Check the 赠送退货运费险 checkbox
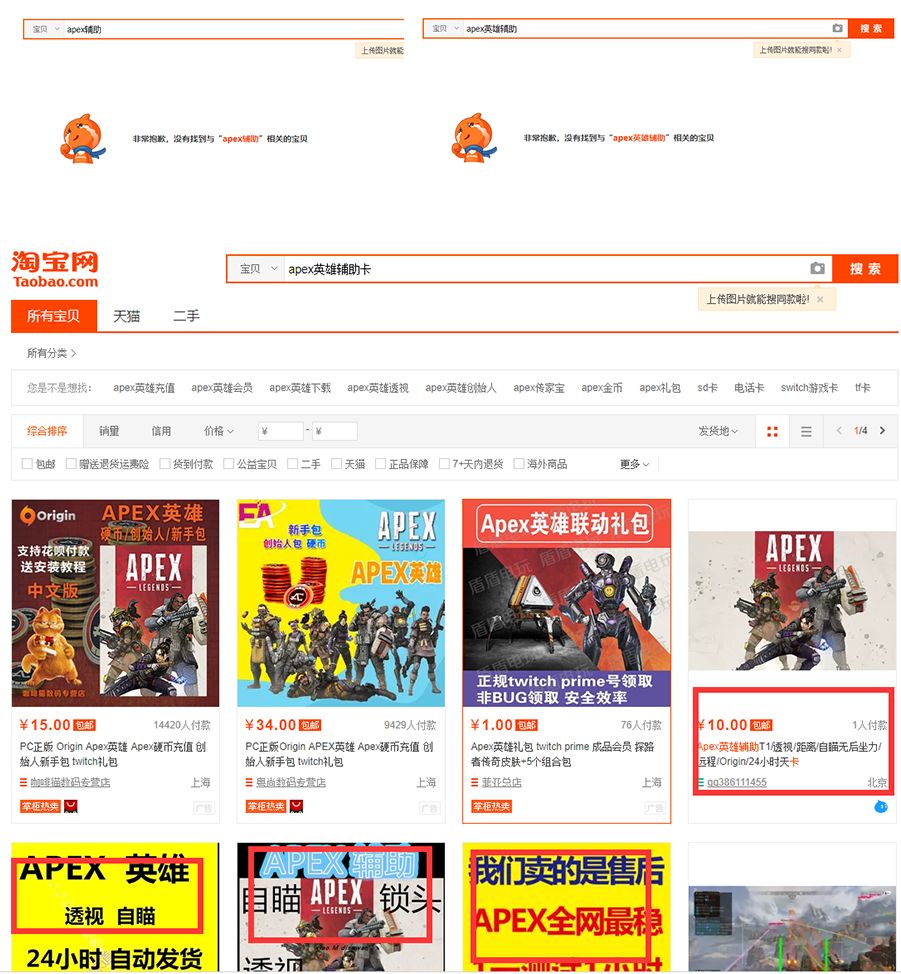 coord(71,463)
